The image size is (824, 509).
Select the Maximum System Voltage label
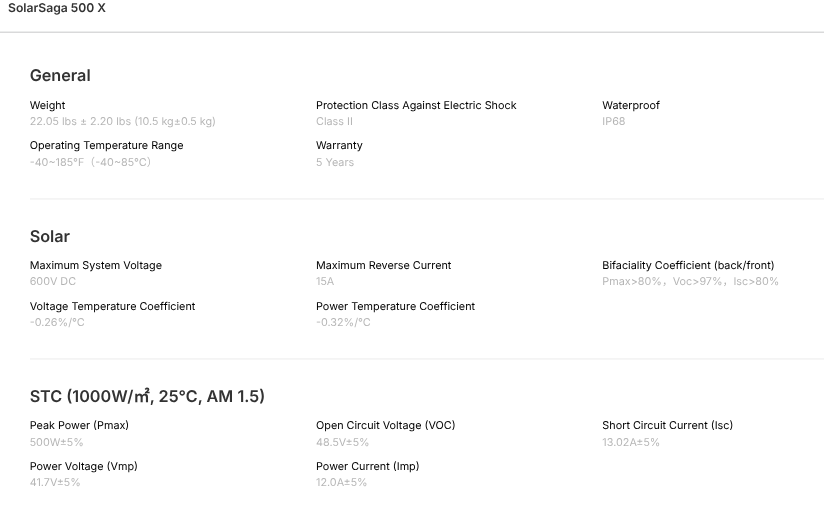(x=96, y=265)
